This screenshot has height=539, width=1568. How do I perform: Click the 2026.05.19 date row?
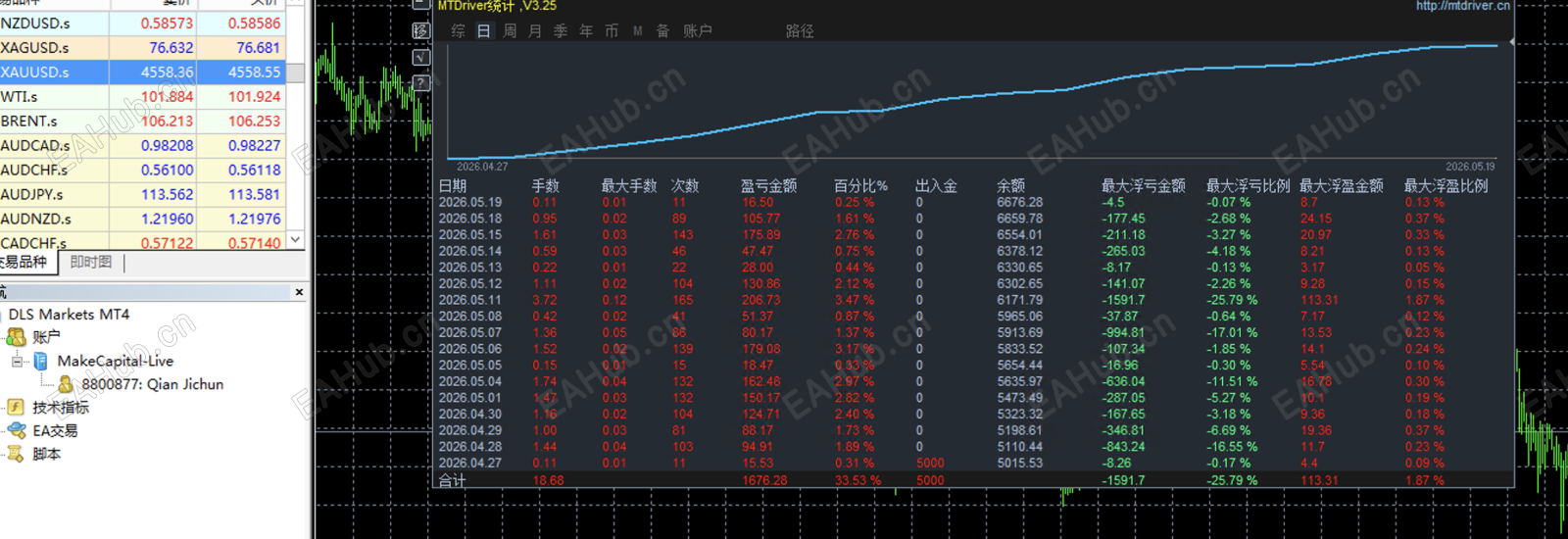(470, 203)
